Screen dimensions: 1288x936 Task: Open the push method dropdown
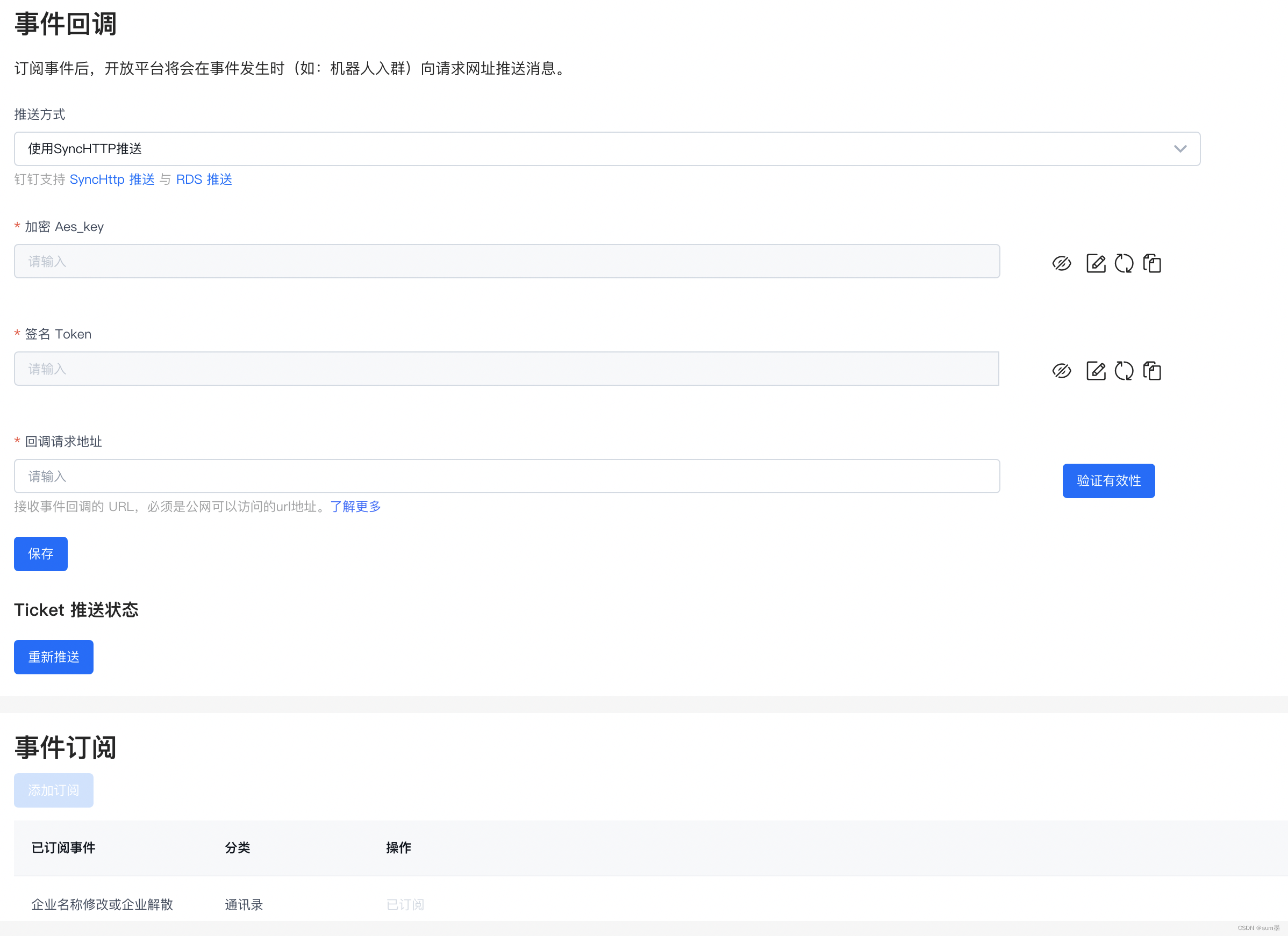tap(606, 149)
